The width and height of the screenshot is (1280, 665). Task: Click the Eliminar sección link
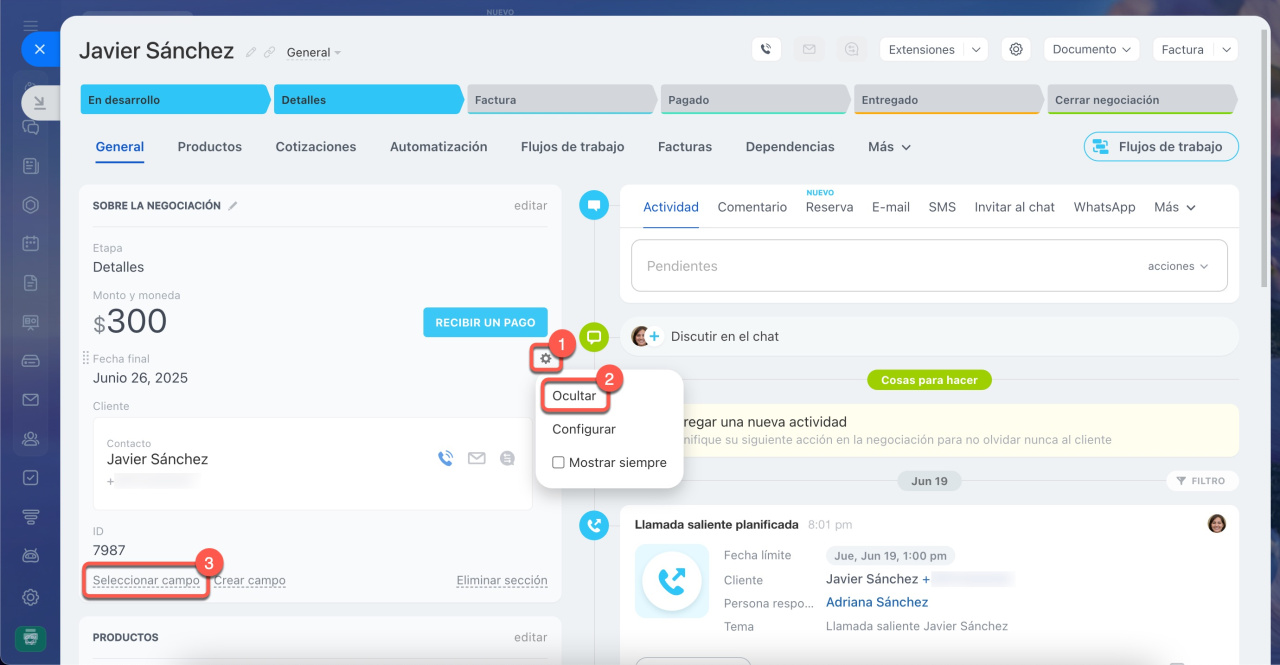[502, 580]
